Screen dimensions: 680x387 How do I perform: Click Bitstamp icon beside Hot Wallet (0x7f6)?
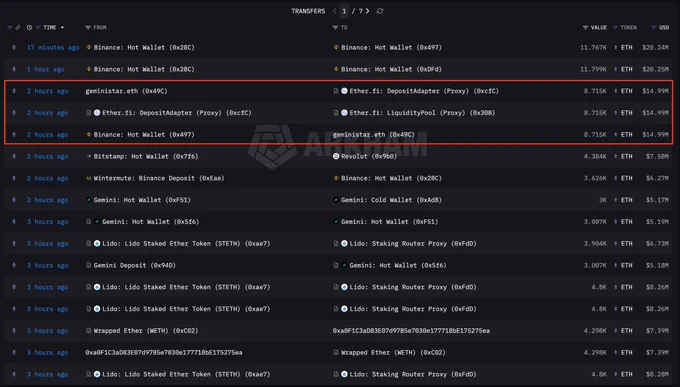(89, 156)
